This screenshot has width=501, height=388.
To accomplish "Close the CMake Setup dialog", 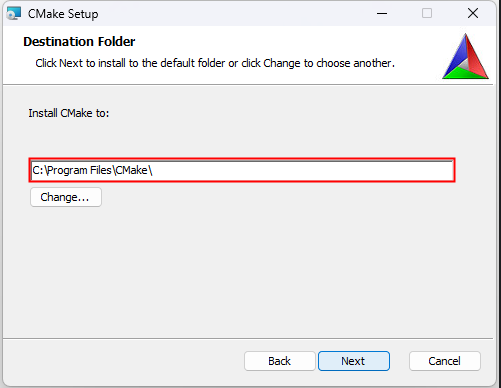I will (473, 13).
